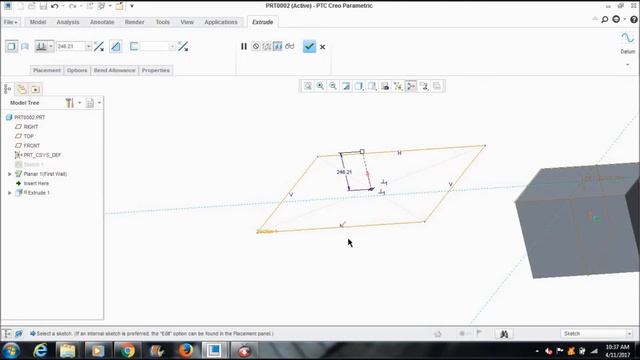Click the Undo icon in quick access toolbar
The height and width of the screenshot is (360, 640).
[x=54, y=6]
